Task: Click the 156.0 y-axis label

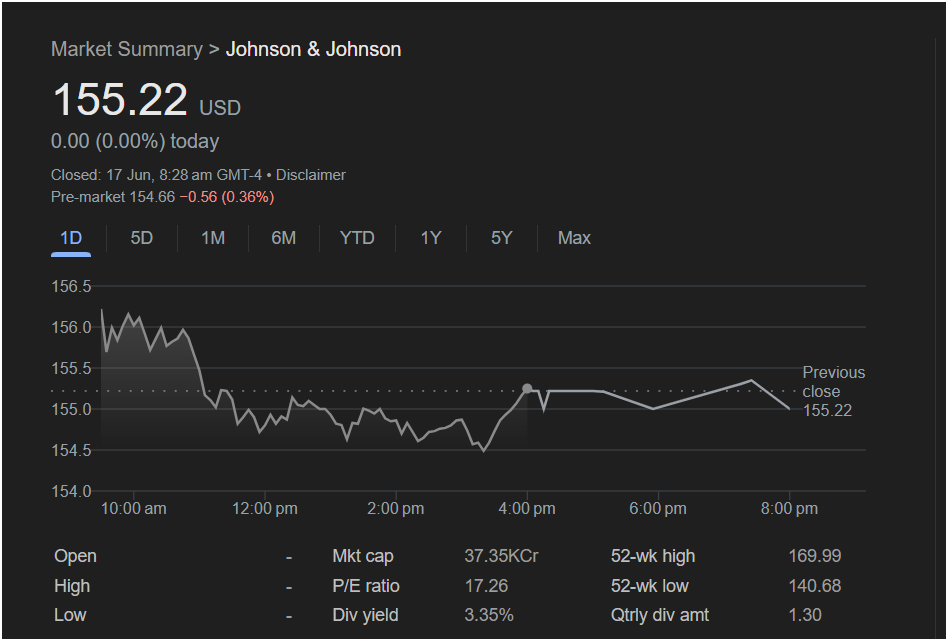Action: coord(71,327)
